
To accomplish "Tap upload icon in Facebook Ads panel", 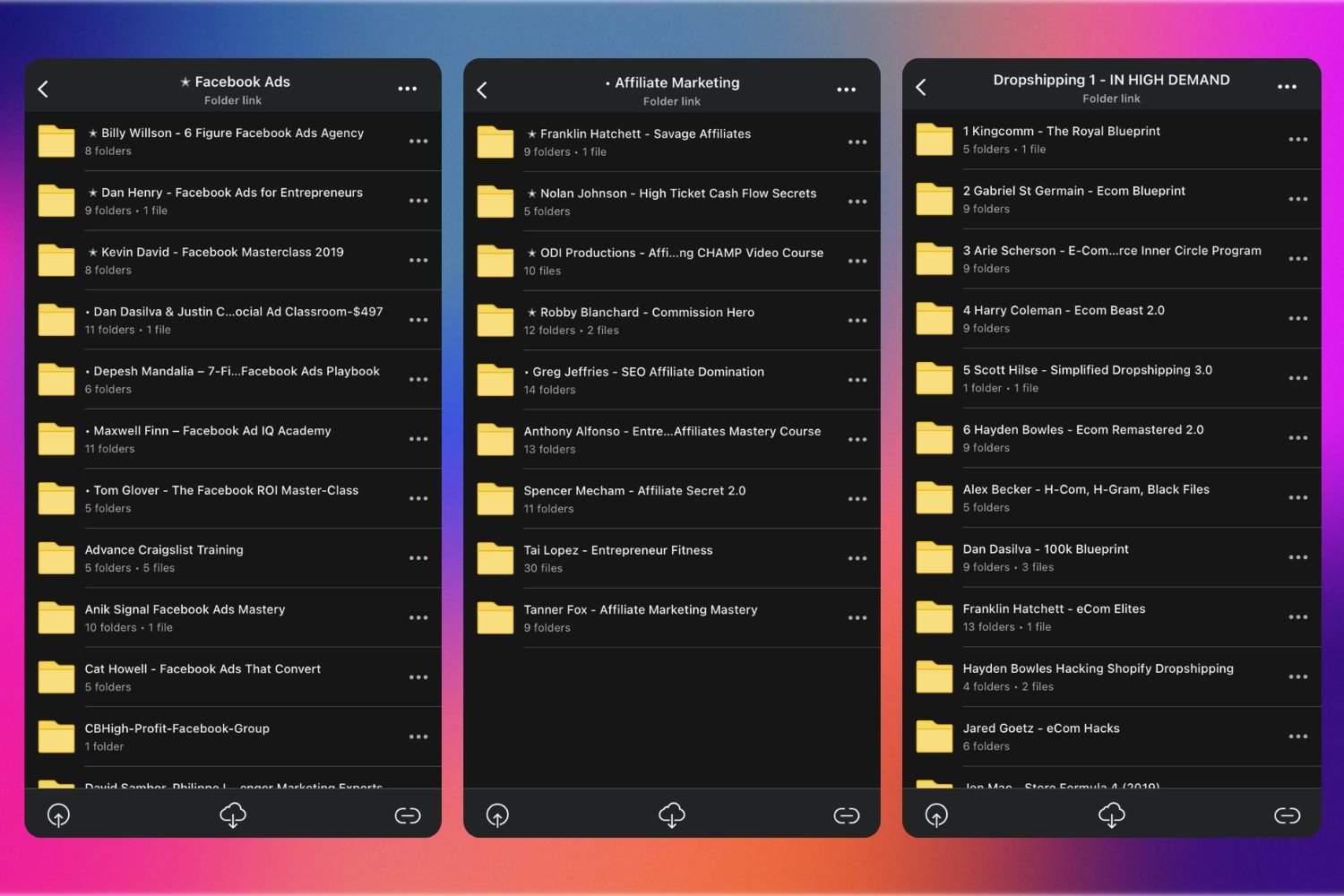I will tap(58, 815).
